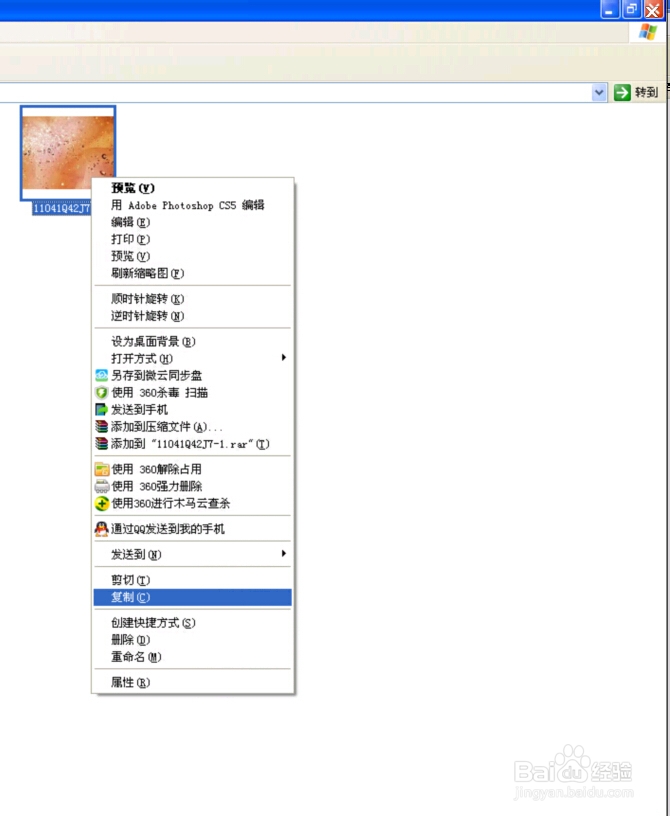Screen dimensions: 670x816
Task: Click in the address bar field
Action: pos(296,93)
